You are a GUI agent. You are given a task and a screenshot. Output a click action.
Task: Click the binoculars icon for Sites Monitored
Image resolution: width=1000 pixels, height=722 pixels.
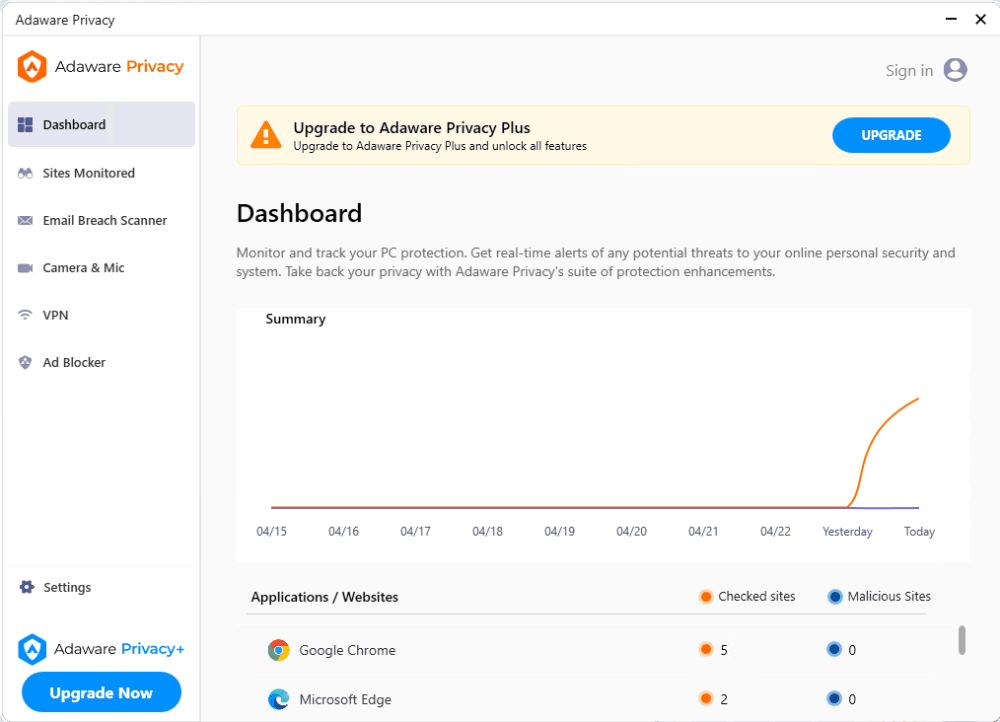(x=26, y=173)
